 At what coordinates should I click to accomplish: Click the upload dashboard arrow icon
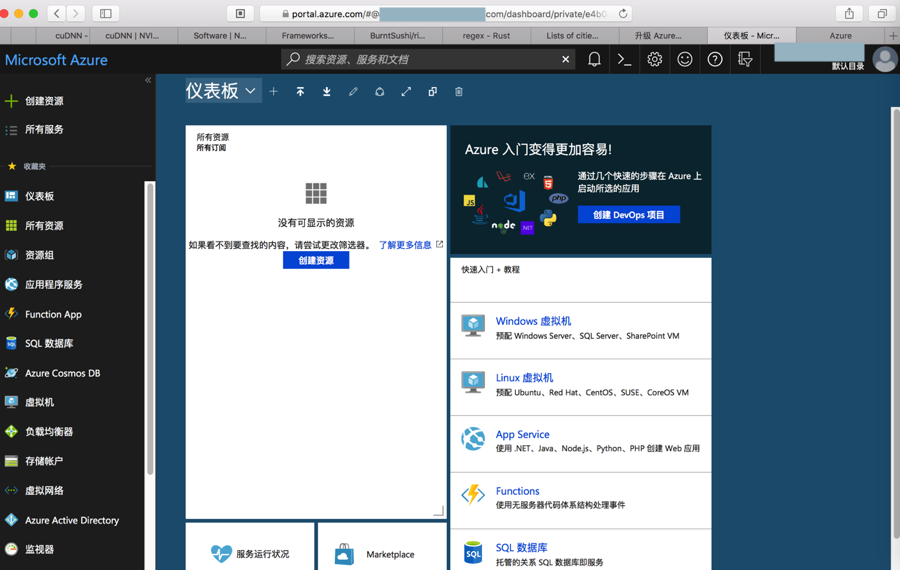coord(300,91)
